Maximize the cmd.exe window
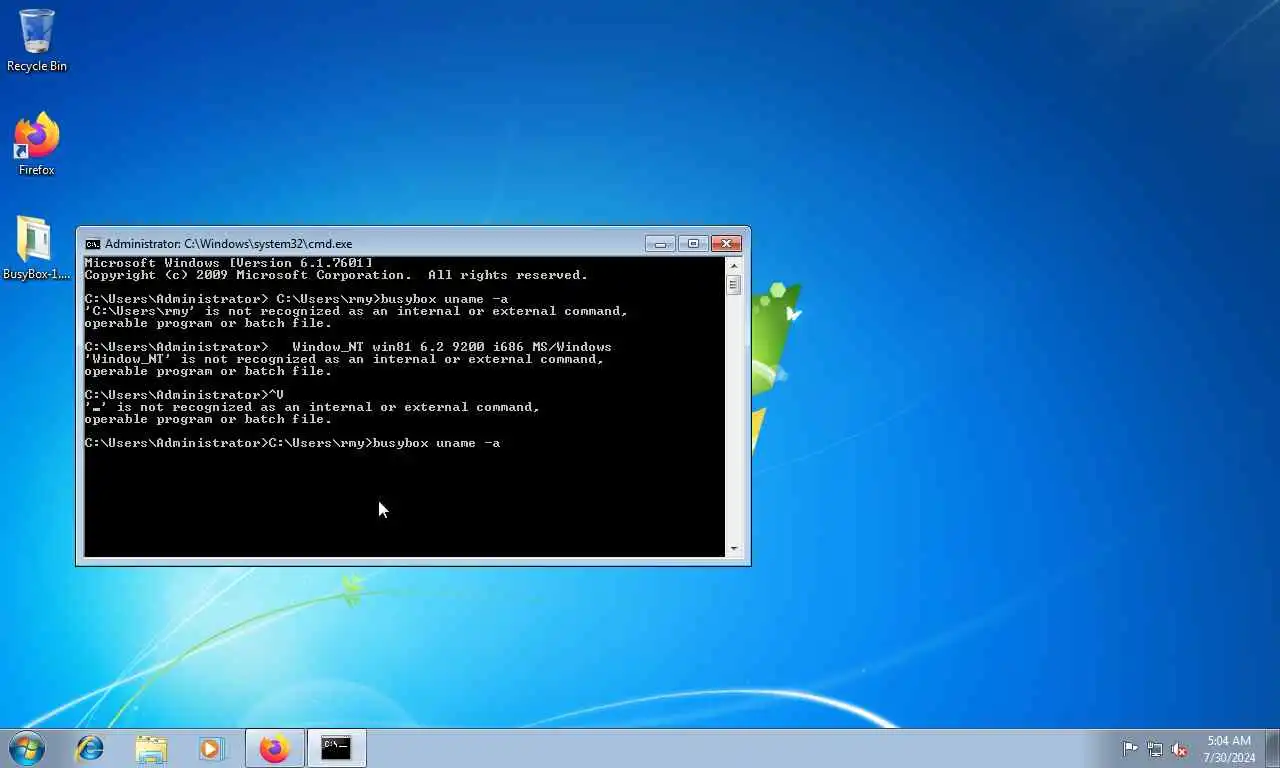 pos(693,243)
